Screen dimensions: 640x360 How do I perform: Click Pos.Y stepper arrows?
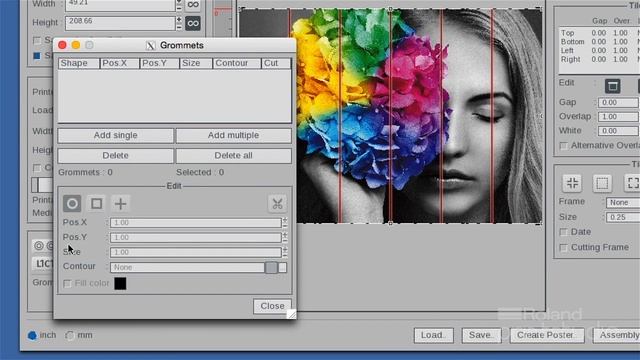[284, 237]
